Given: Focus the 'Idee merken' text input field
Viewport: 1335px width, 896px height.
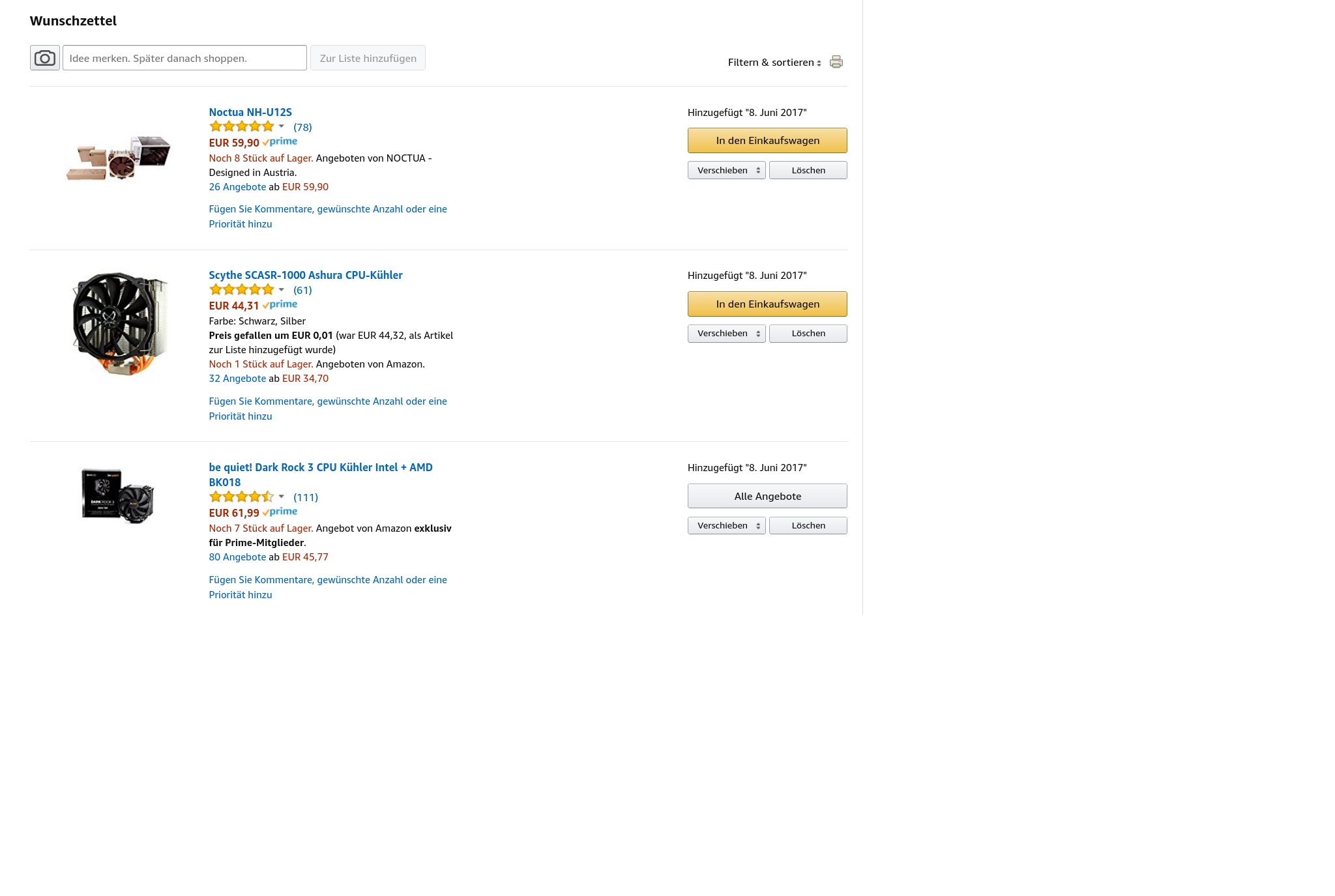Looking at the screenshot, I should pos(184,58).
